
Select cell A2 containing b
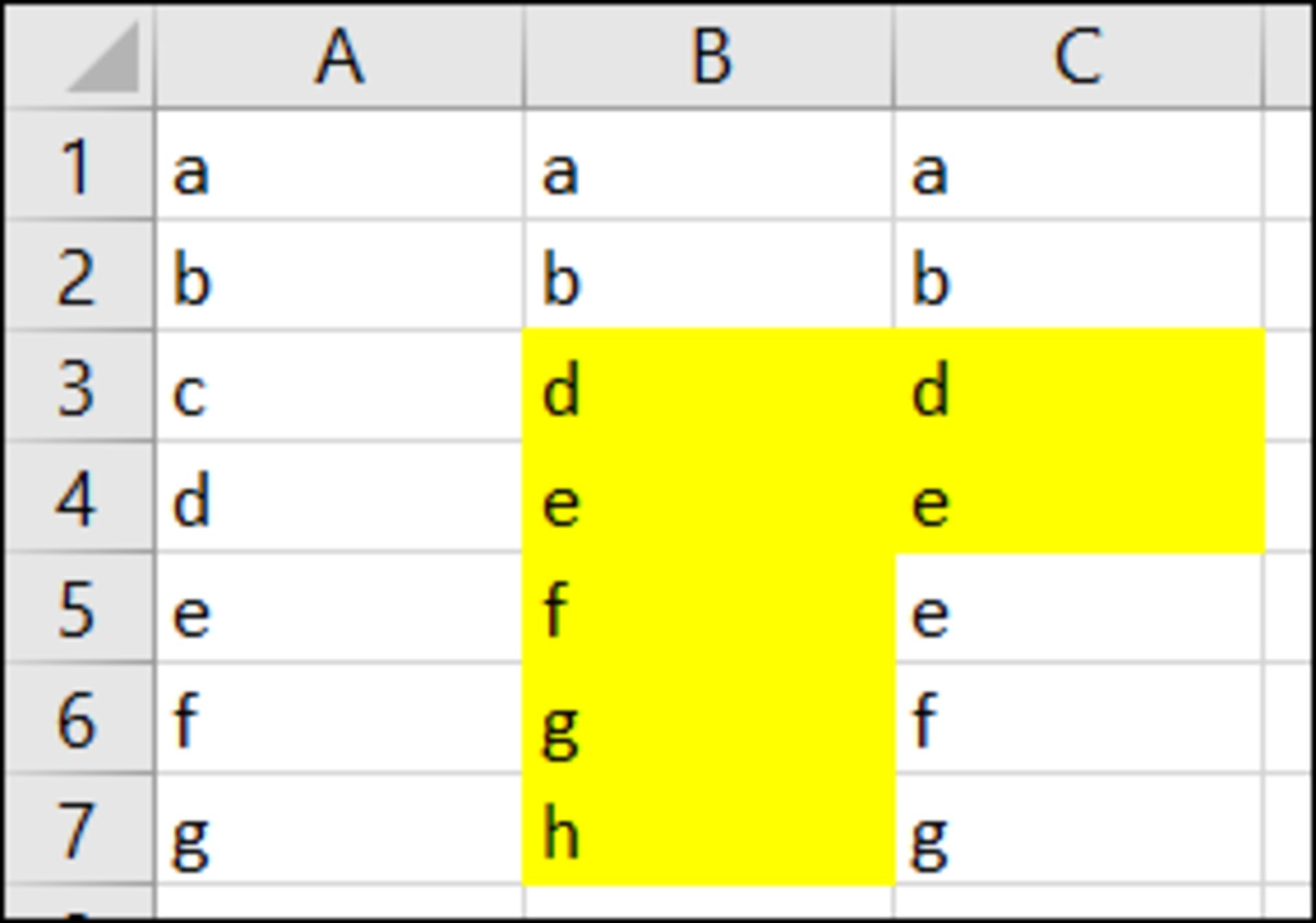339,275
